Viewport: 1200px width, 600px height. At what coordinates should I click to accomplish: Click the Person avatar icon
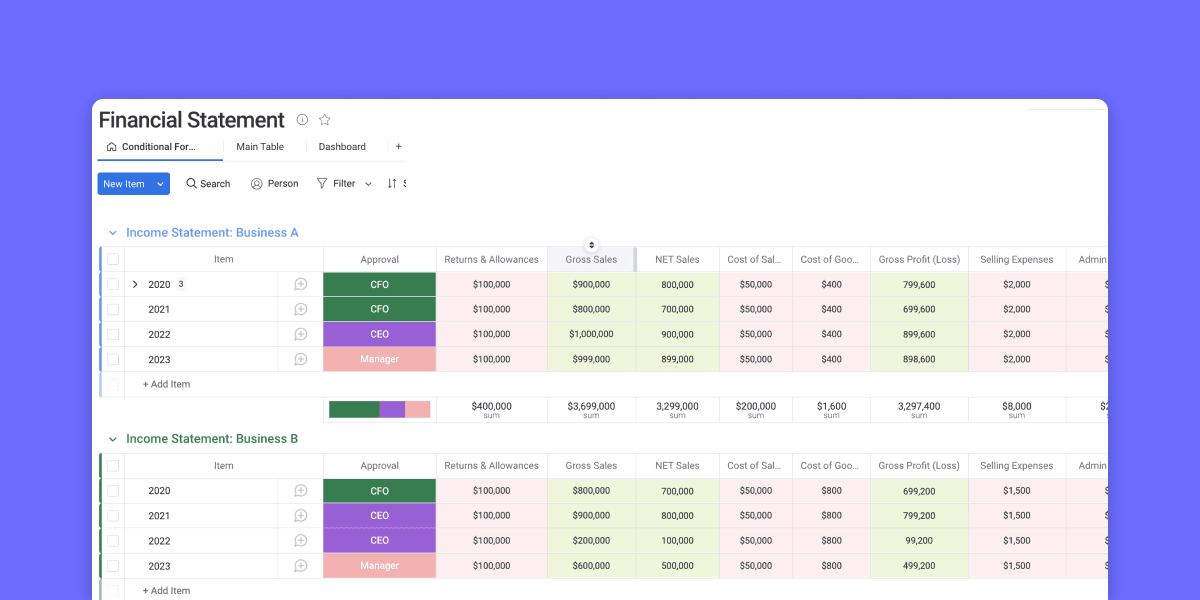[257, 184]
